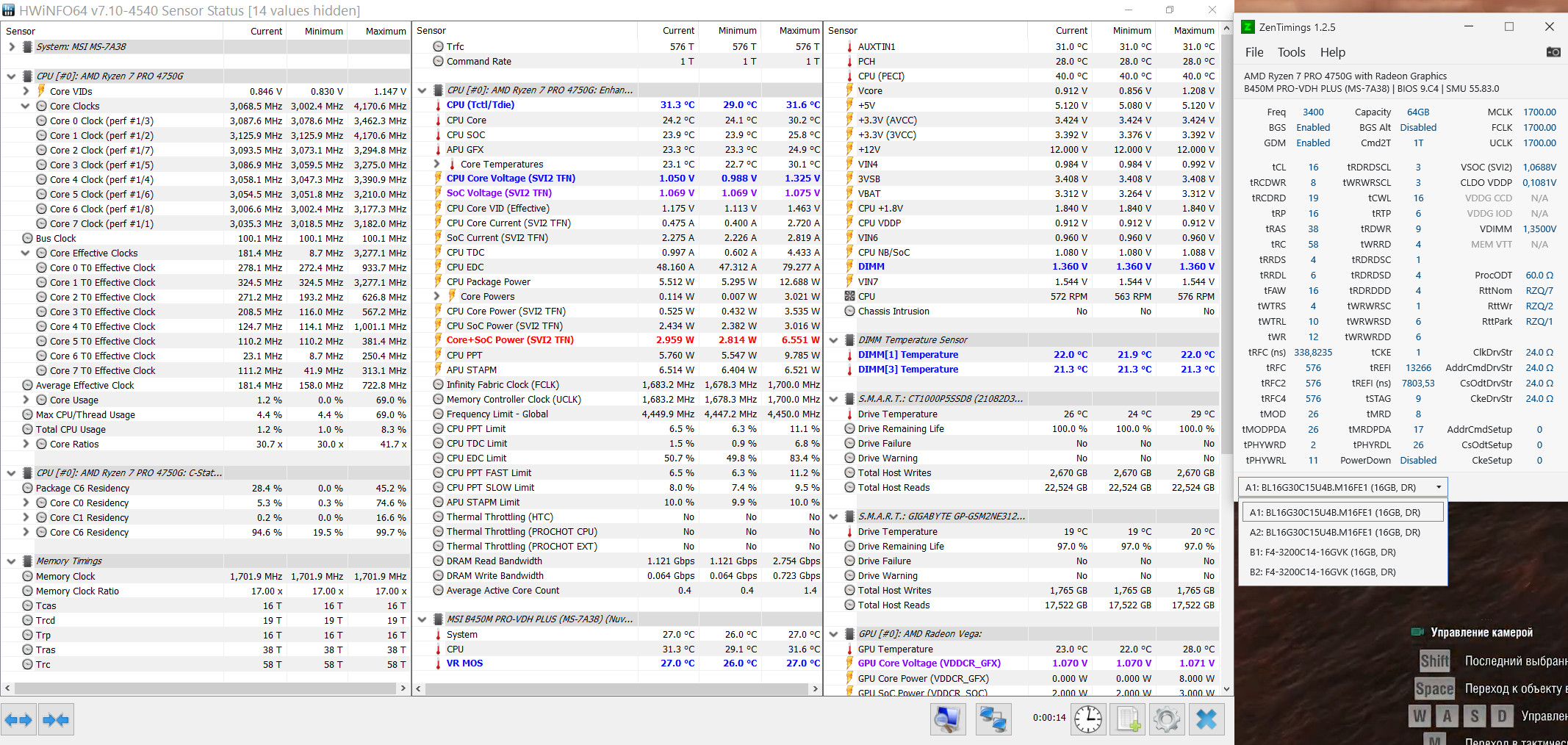Expand the Core C0 Residency row

pos(26,503)
